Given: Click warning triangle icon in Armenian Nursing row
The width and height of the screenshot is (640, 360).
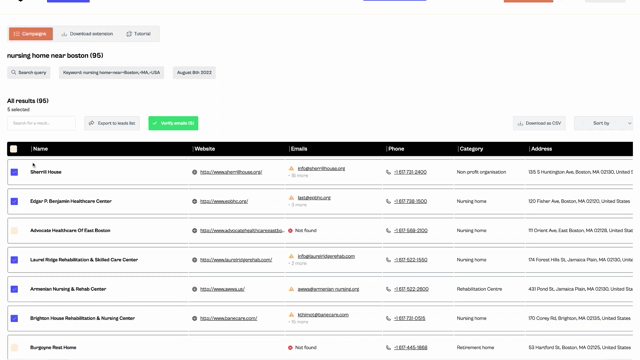Looking at the screenshot, I should click(291, 289).
